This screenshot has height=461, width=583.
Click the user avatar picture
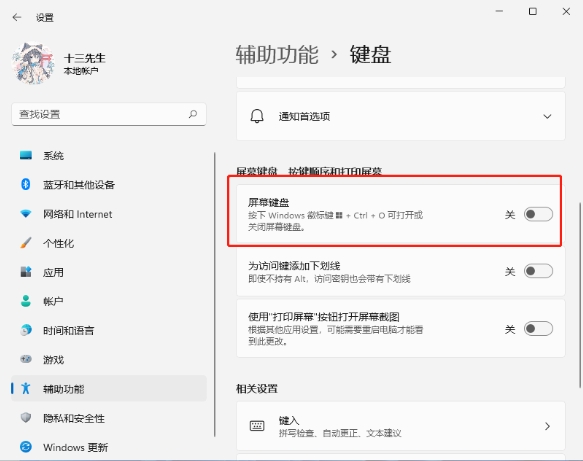coord(33,63)
